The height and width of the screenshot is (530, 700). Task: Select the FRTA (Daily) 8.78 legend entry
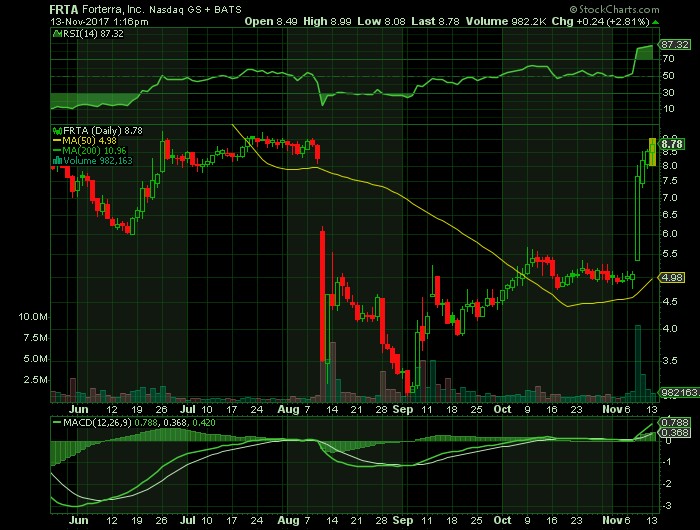[103, 131]
